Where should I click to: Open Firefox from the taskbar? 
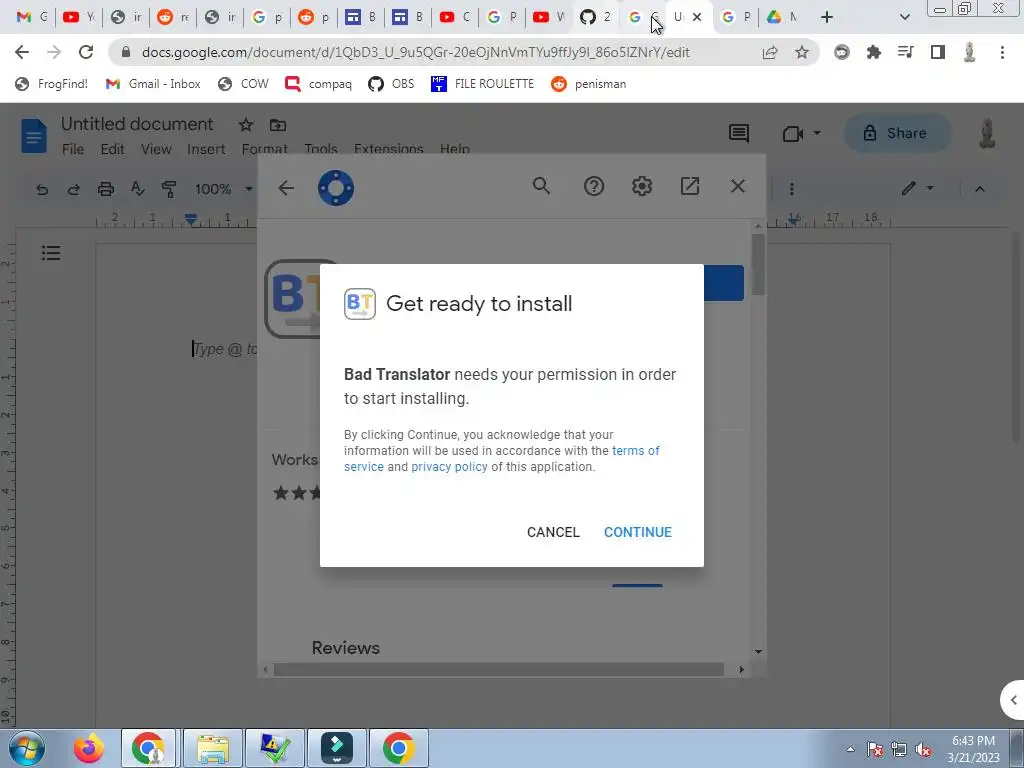[x=89, y=748]
